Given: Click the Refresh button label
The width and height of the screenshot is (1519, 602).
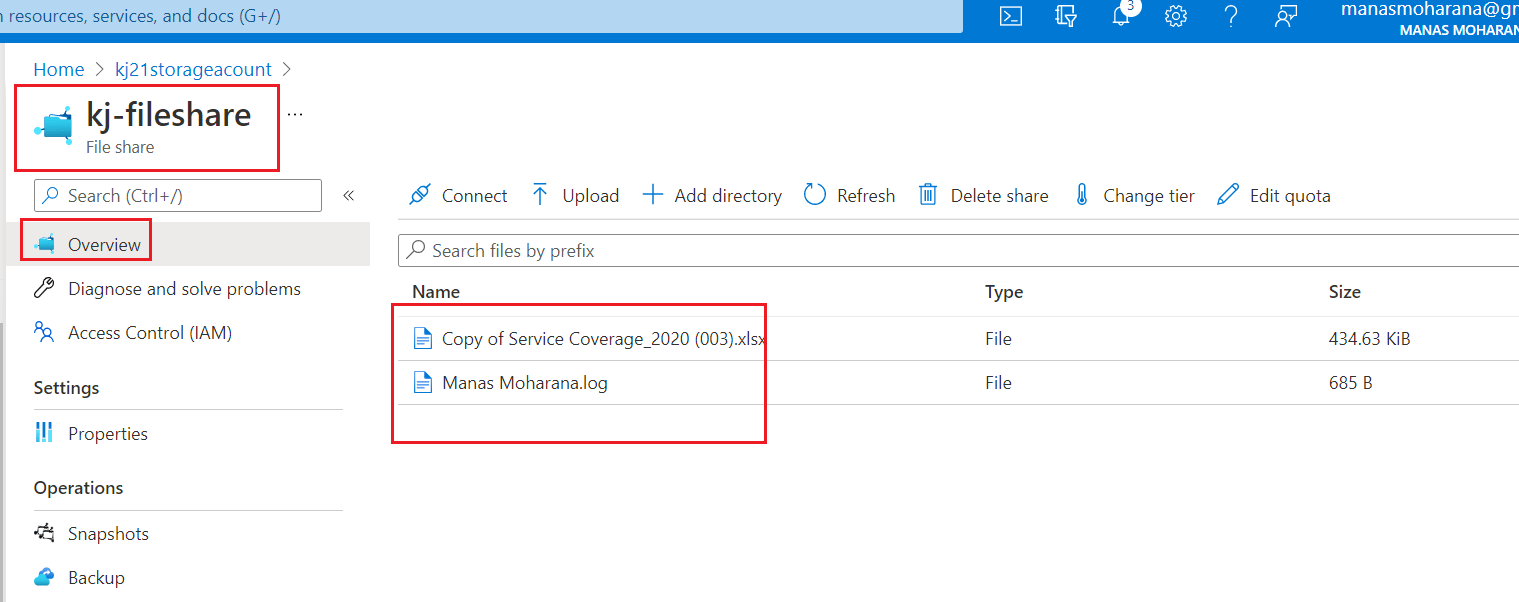Looking at the screenshot, I should point(866,196).
